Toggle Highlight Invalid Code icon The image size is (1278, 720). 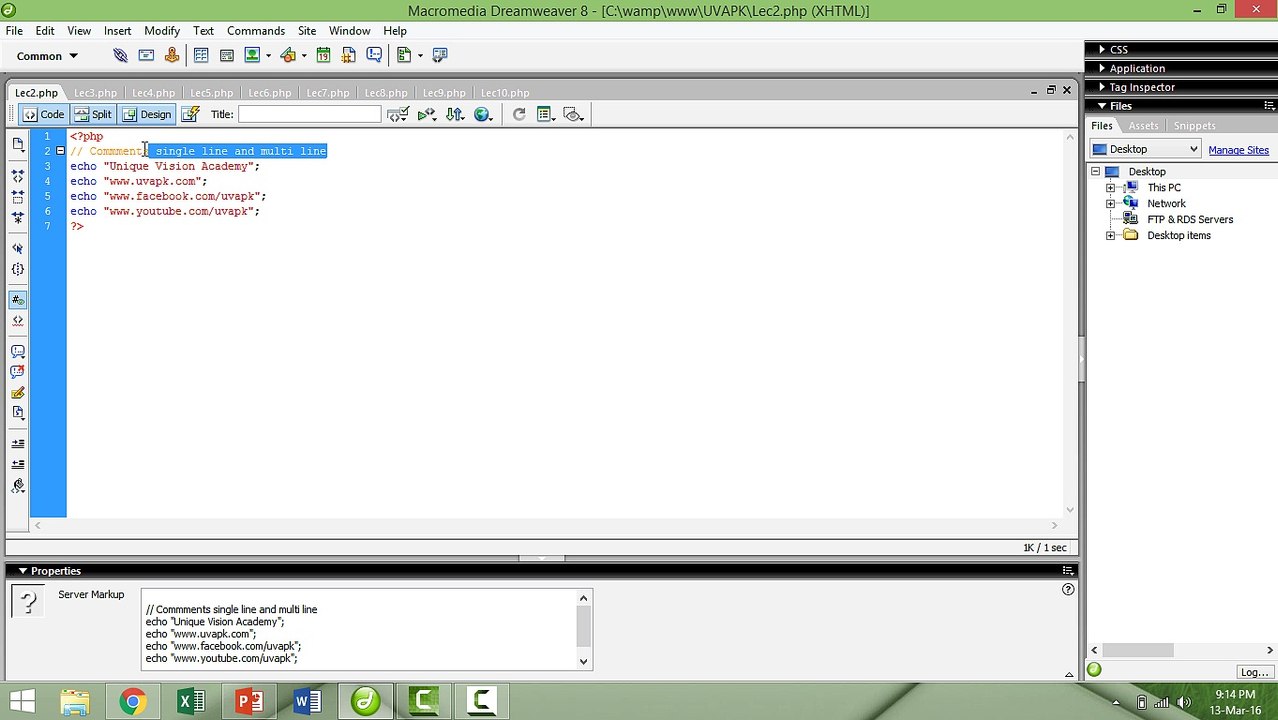click(18, 320)
